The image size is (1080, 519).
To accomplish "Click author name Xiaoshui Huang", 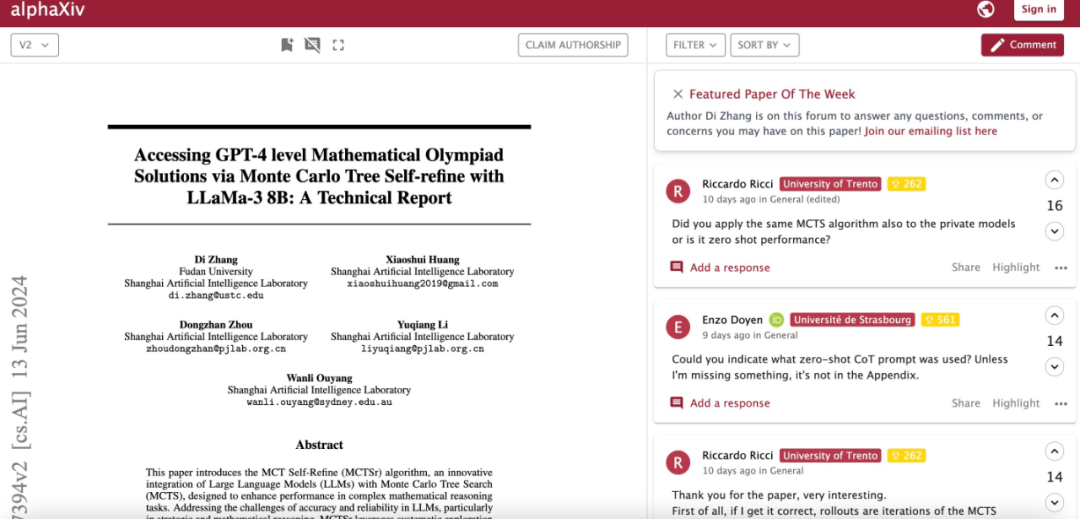I will (422, 260).
